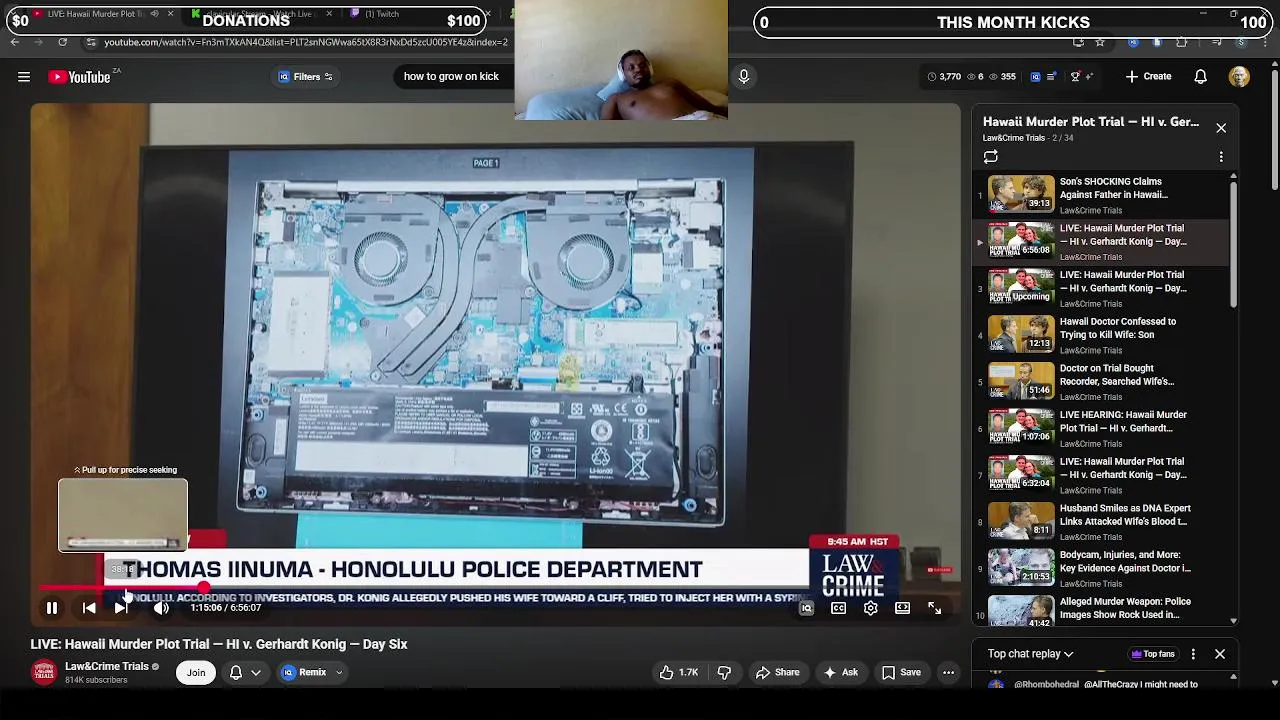Open the Law&Crime Trials channel avatar
Image resolution: width=1280 pixels, height=720 pixels.
click(44, 672)
